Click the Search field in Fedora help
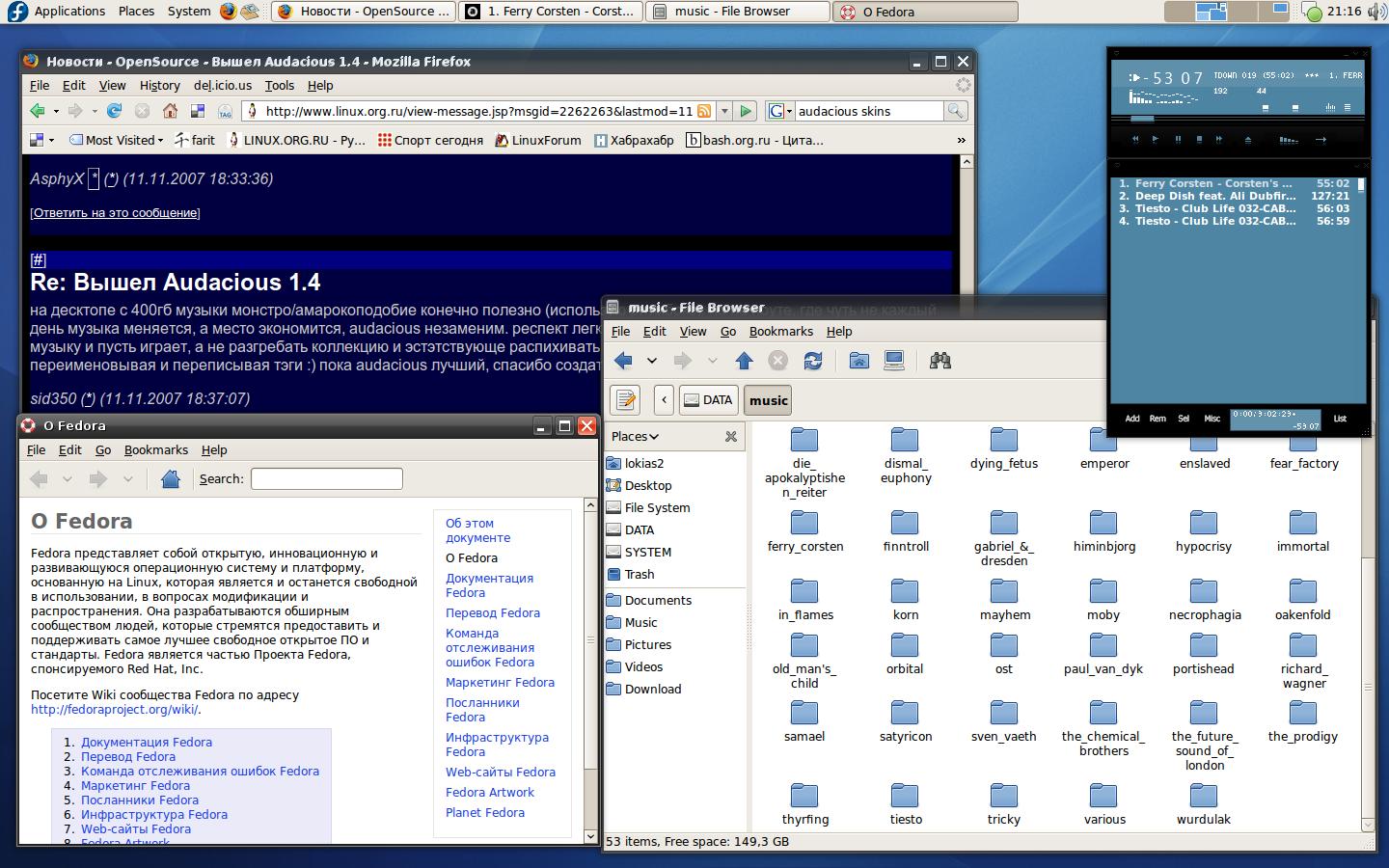 [x=326, y=479]
